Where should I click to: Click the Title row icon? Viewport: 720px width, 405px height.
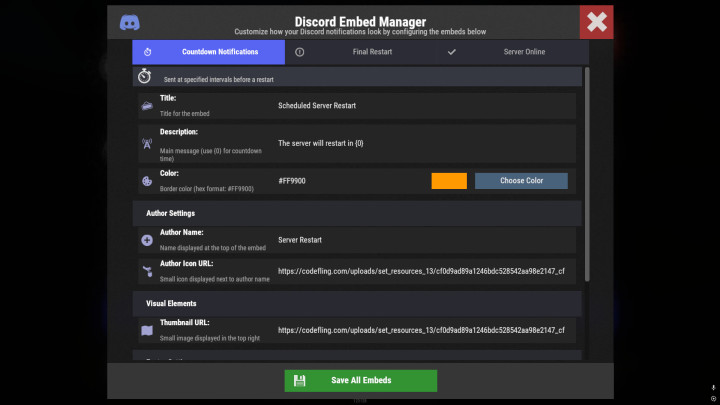[147, 106]
